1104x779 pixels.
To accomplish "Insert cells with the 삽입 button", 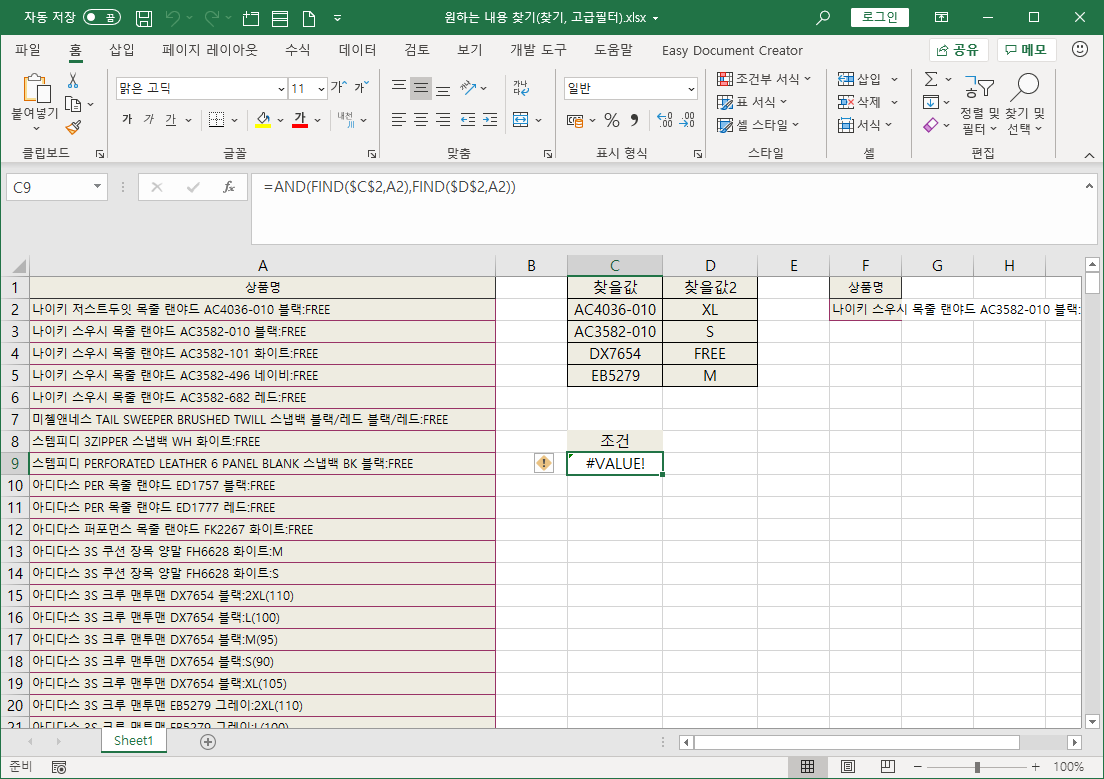I will (859, 79).
